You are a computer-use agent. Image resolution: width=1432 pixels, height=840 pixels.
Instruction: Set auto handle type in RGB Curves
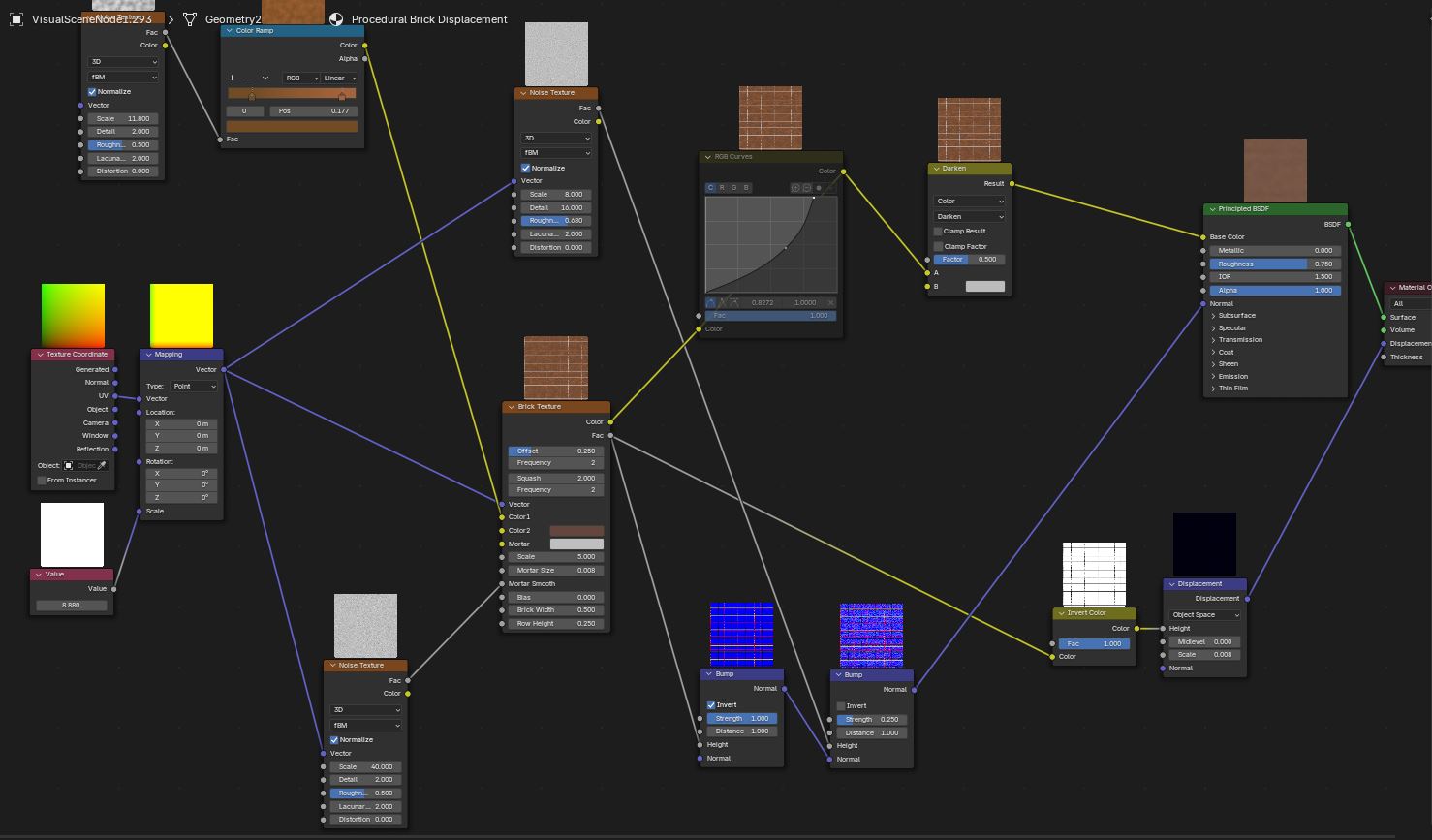coord(711,302)
